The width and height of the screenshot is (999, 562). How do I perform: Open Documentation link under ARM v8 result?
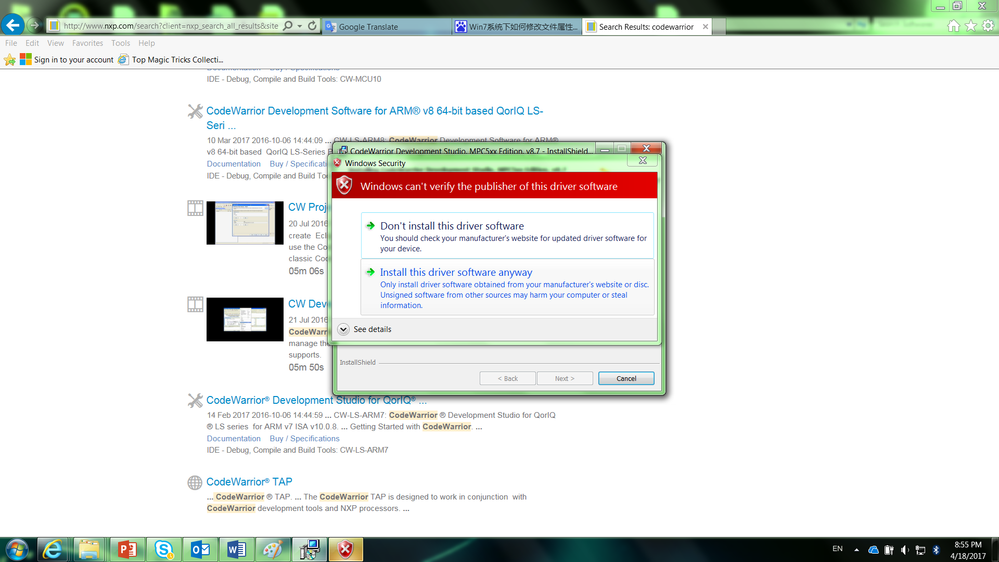point(233,164)
